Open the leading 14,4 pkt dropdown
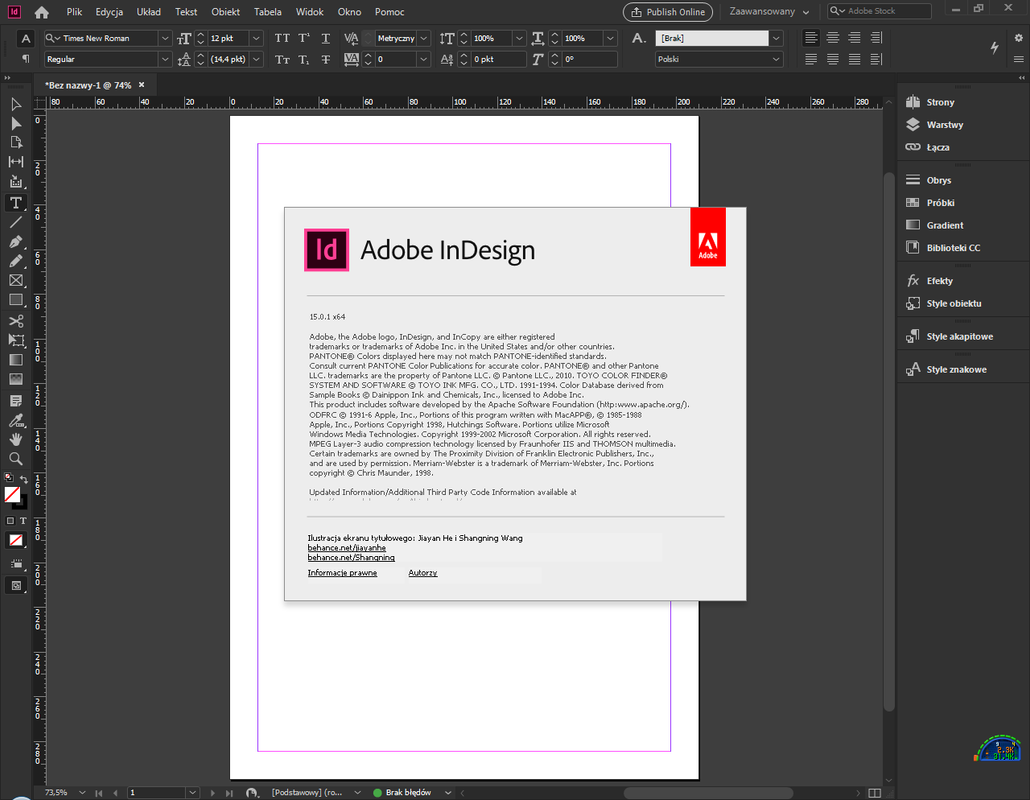This screenshot has width=1030, height=800. (256, 59)
